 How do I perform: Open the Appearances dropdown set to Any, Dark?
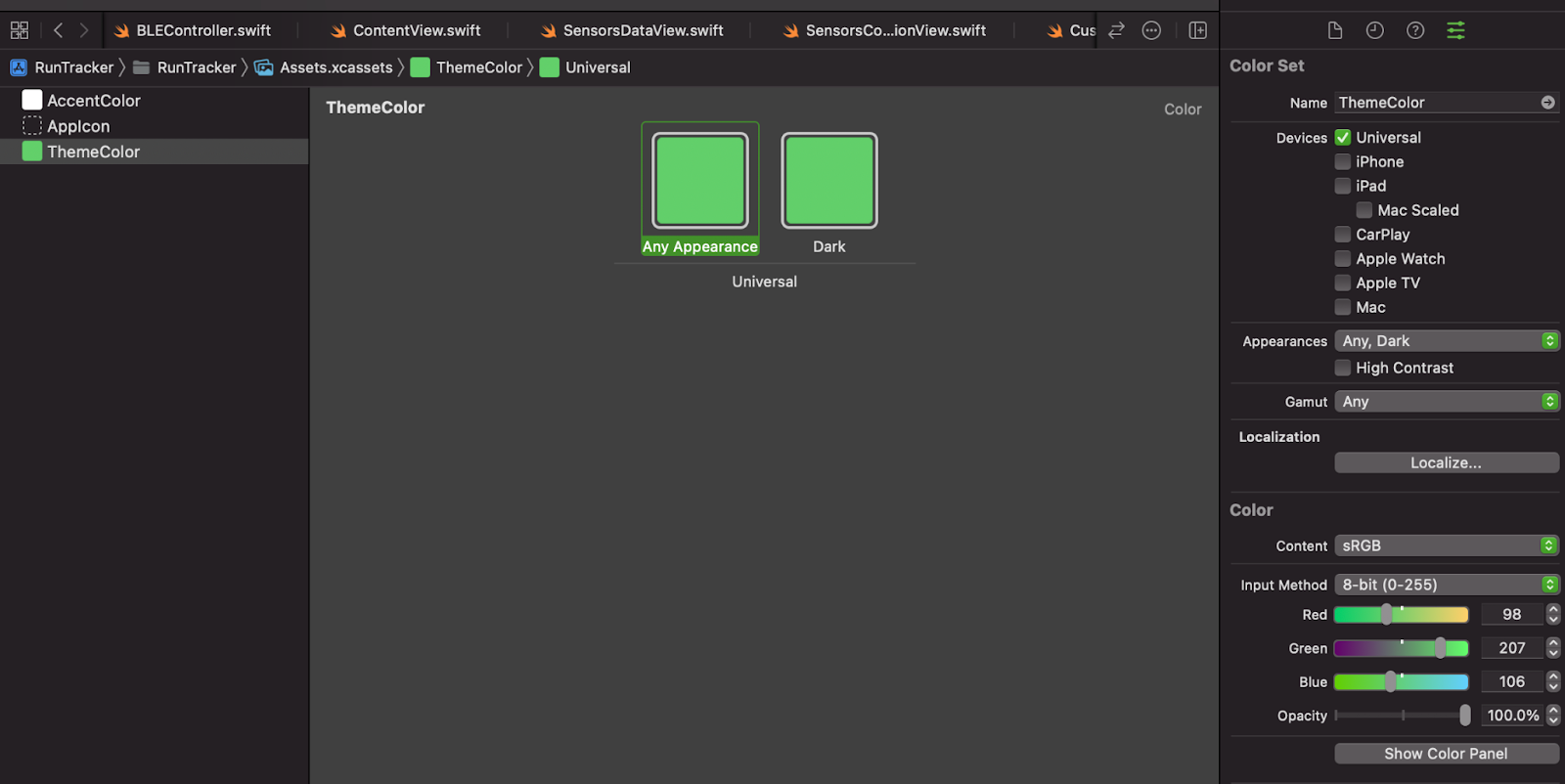click(x=1447, y=341)
